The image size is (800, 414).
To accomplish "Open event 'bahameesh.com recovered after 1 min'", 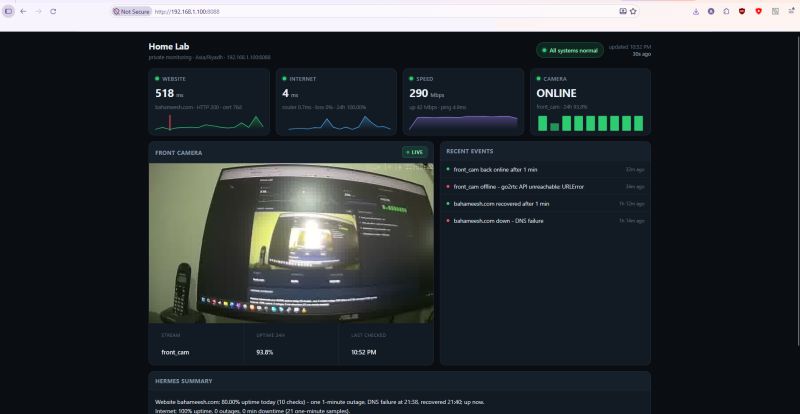I will tap(545, 204).
